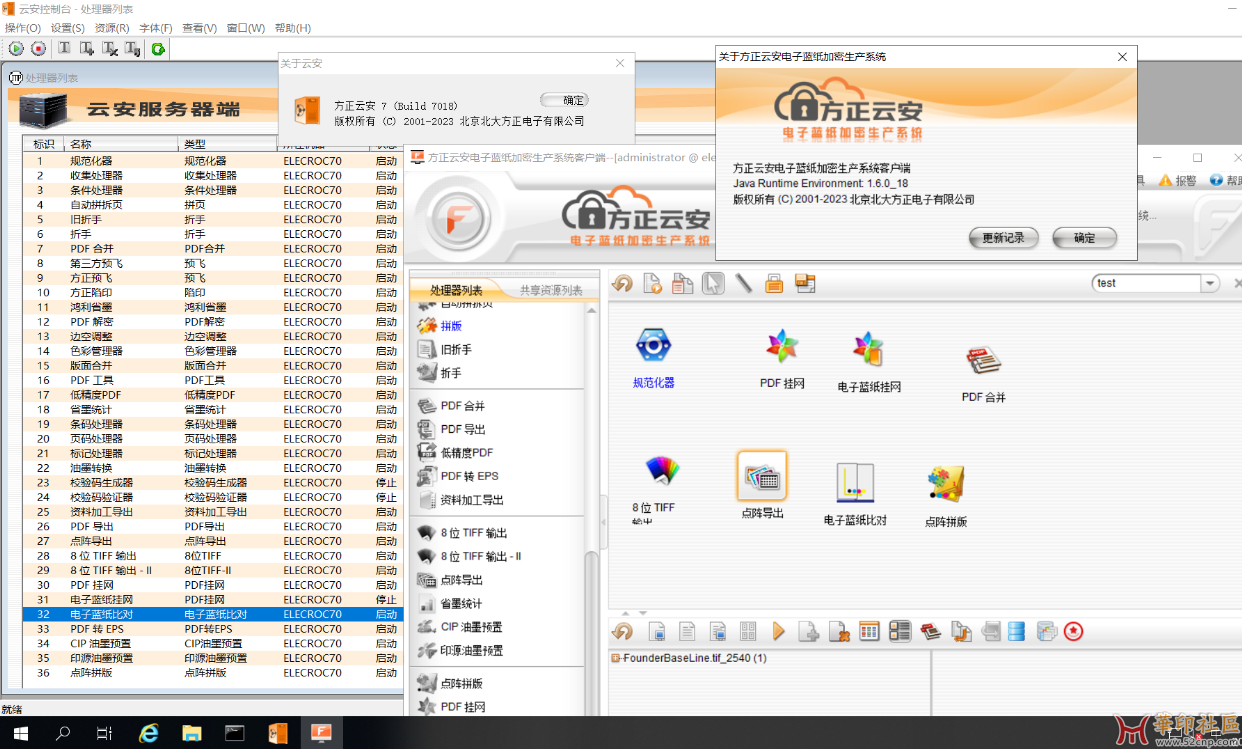This screenshot has width=1242, height=749.
Task: Select the 电子蓝纸挂网 icon
Action: pyautogui.click(x=868, y=350)
